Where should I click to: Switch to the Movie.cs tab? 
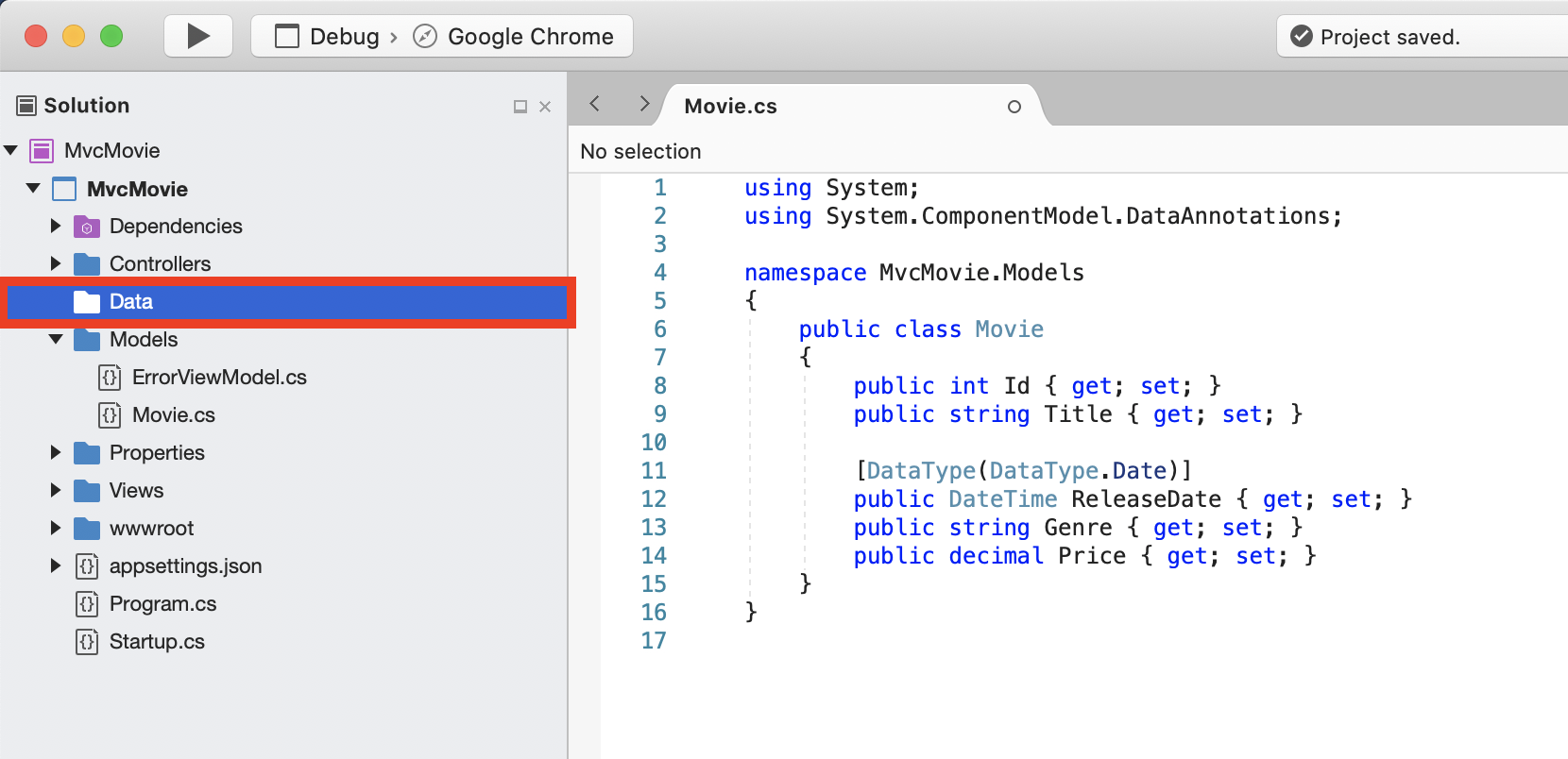730,107
